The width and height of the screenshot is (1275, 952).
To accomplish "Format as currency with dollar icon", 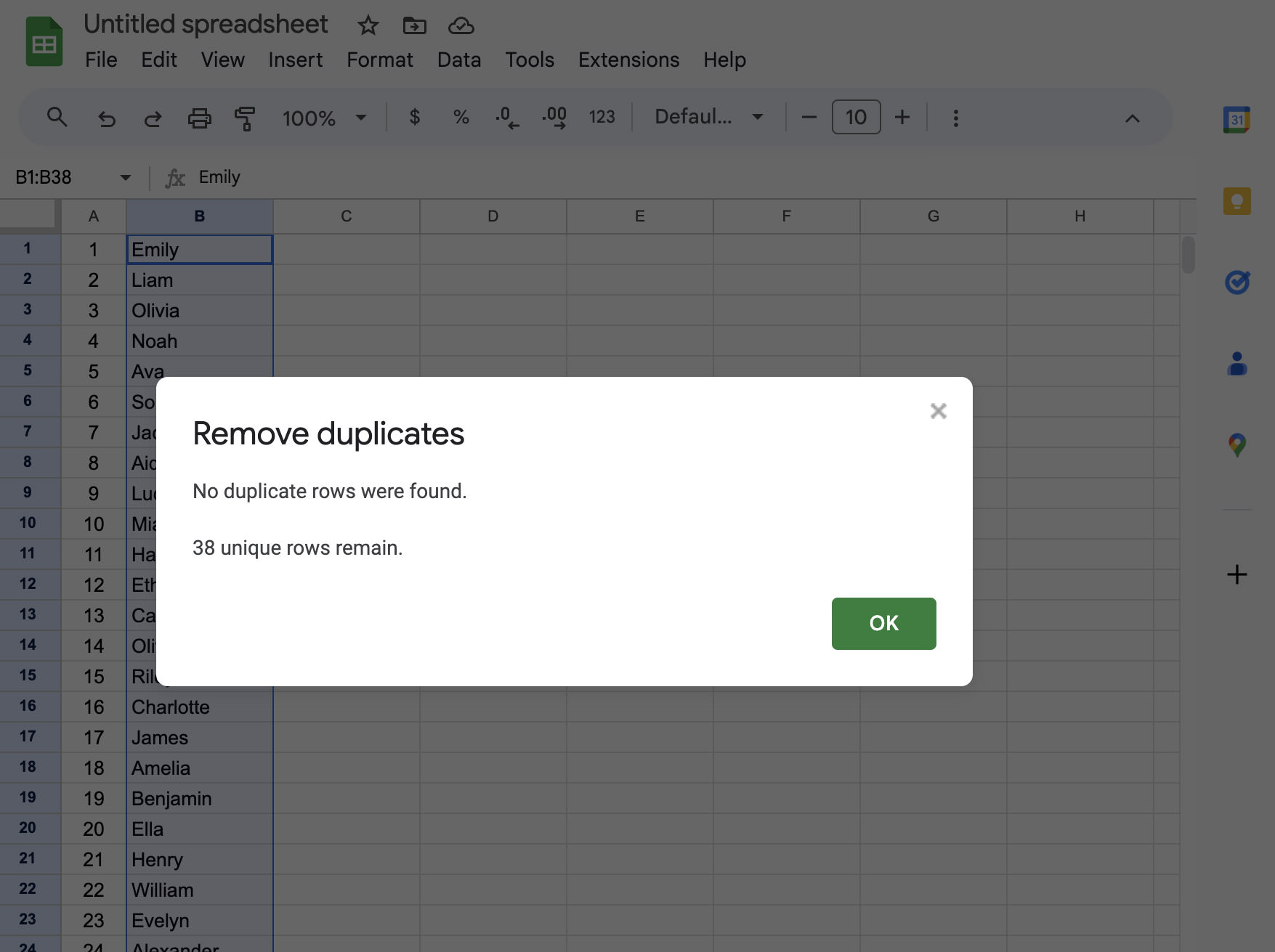I will (x=414, y=117).
